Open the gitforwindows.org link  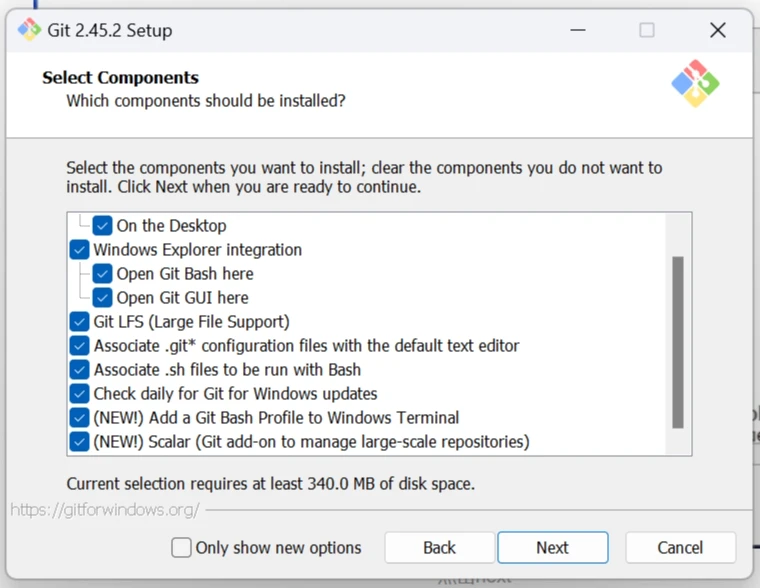105,510
